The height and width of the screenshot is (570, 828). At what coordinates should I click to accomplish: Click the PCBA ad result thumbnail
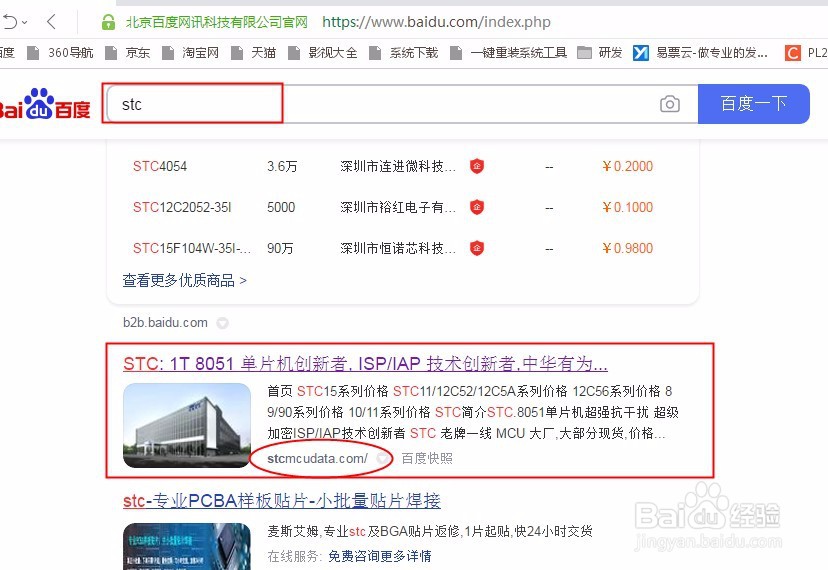coord(187,546)
